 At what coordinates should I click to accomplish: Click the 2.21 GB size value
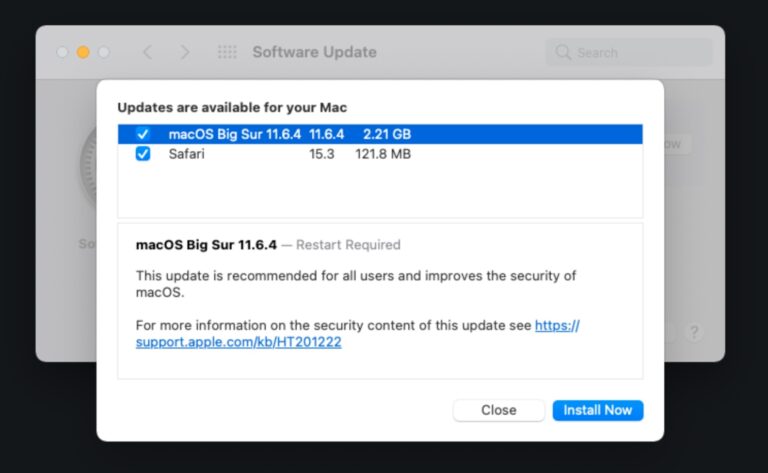[x=386, y=134]
